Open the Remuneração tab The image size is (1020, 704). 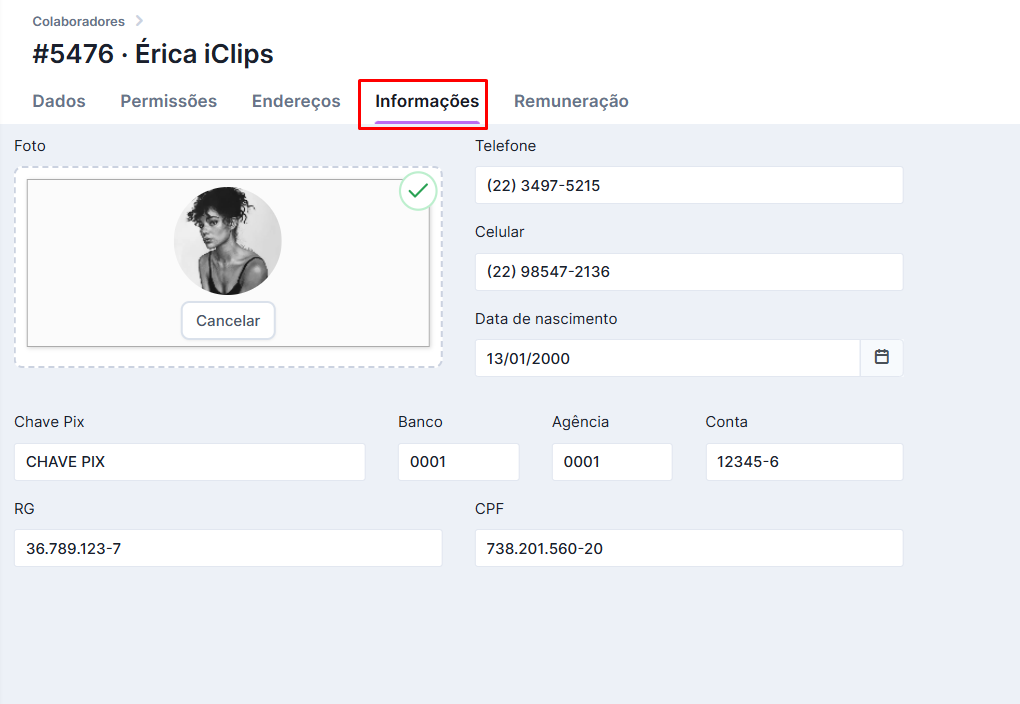point(571,101)
